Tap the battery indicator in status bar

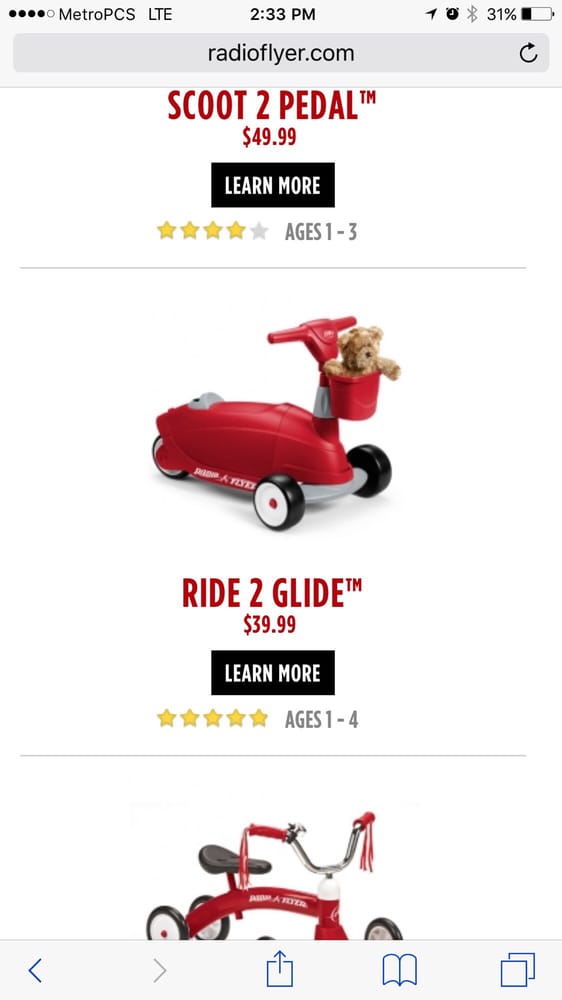click(x=537, y=14)
